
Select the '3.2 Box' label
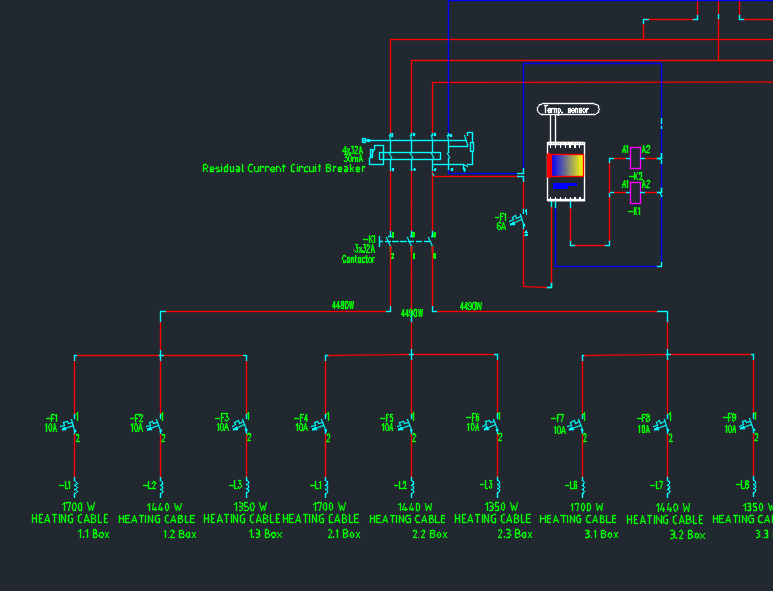(687, 535)
